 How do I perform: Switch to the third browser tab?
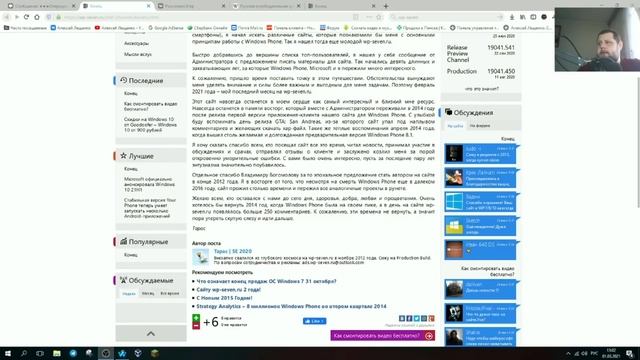[x=191, y=6]
